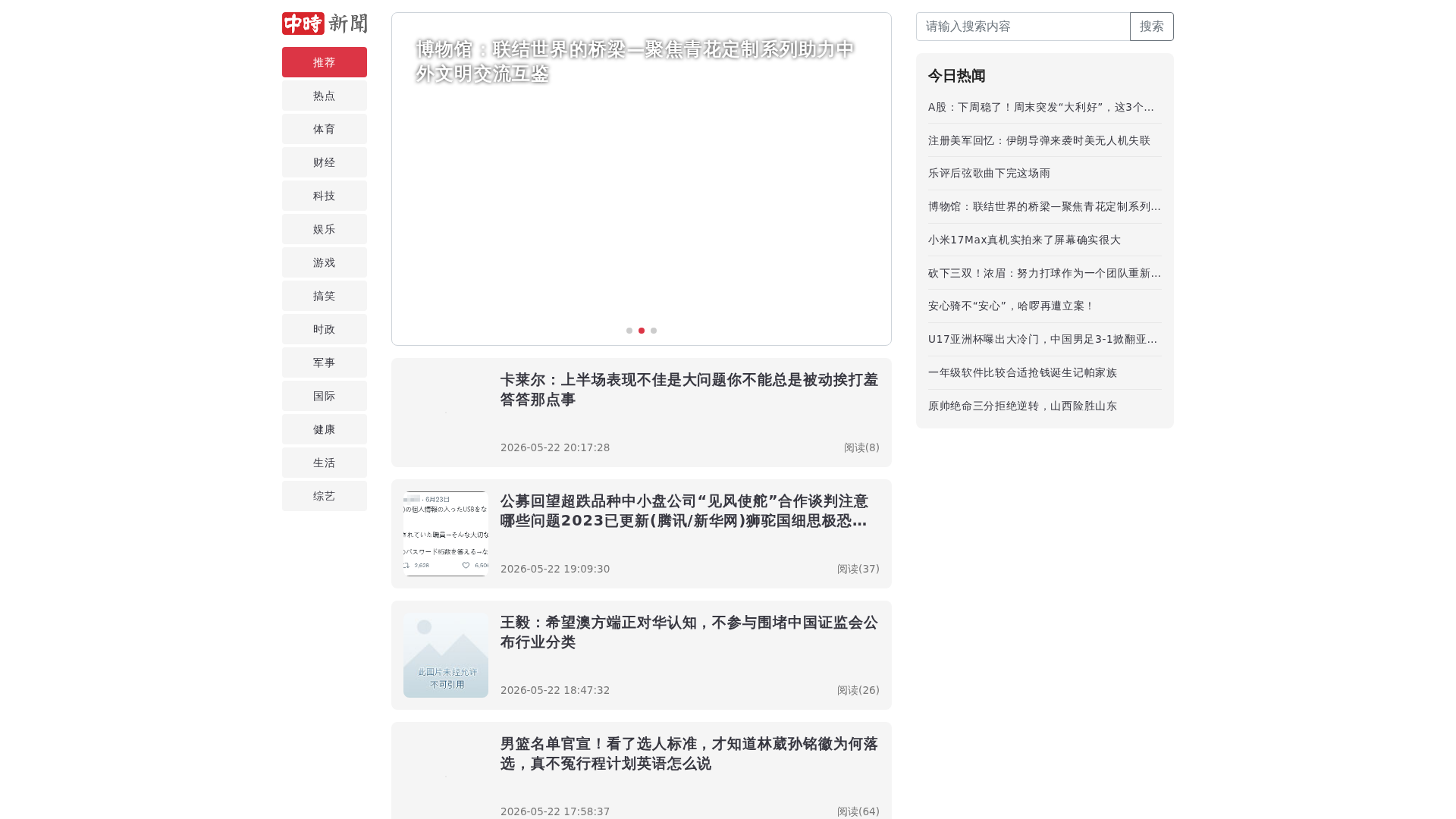The height and width of the screenshot is (819, 1456).
Task: Open hot news 一年级软件比较合适
Action: click(1022, 372)
